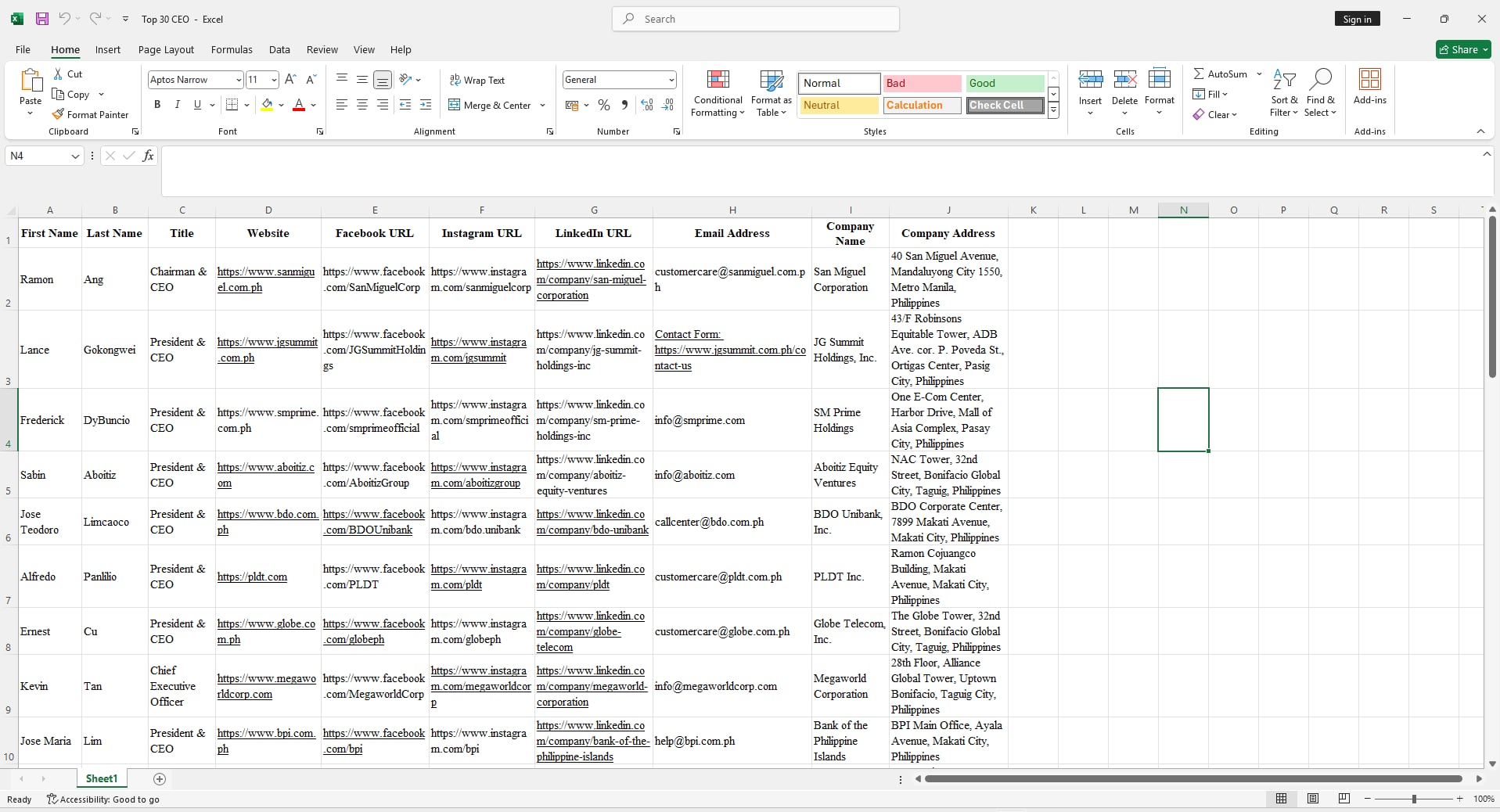The image size is (1500, 812).
Task: Click Increase Decimal icon
Action: pos(647,105)
